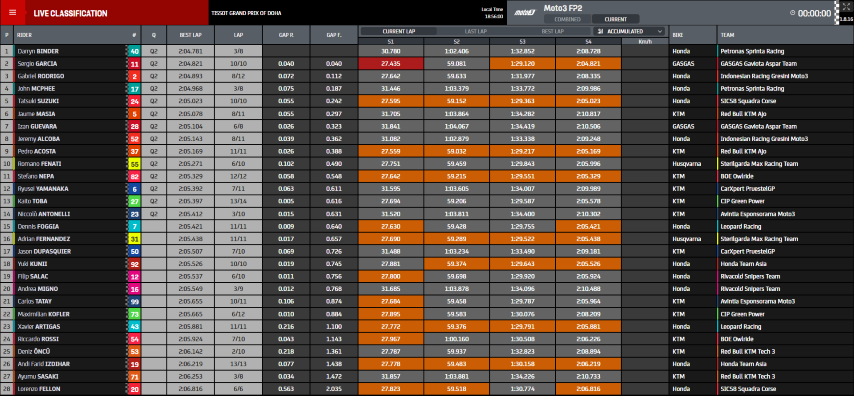Screen dimensions: 854x396
Task: Select rider Darryn BINDER row
Action: click(427, 51)
